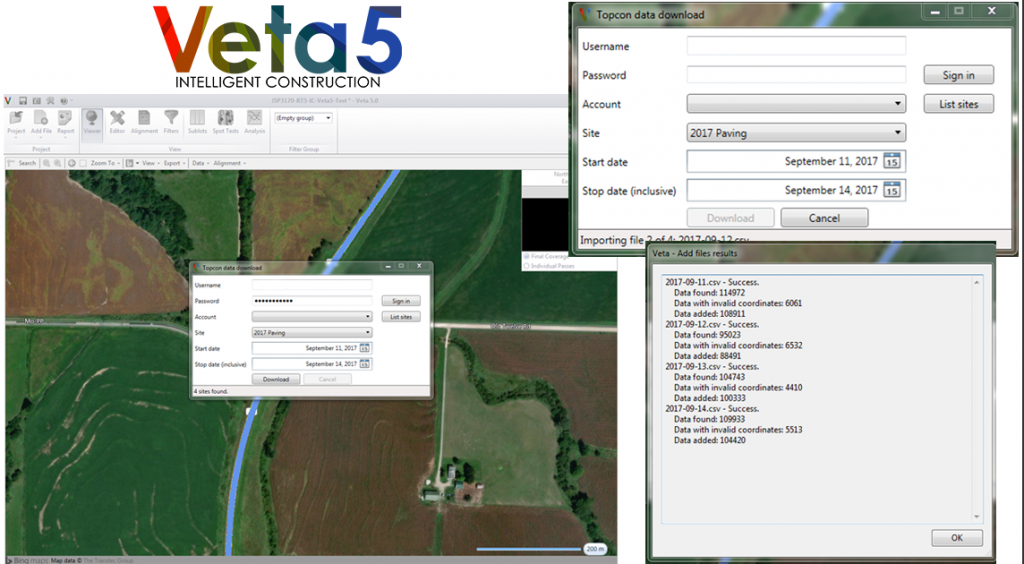
Task: Click the Data added: 104420 line
Action: click(709, 441)
